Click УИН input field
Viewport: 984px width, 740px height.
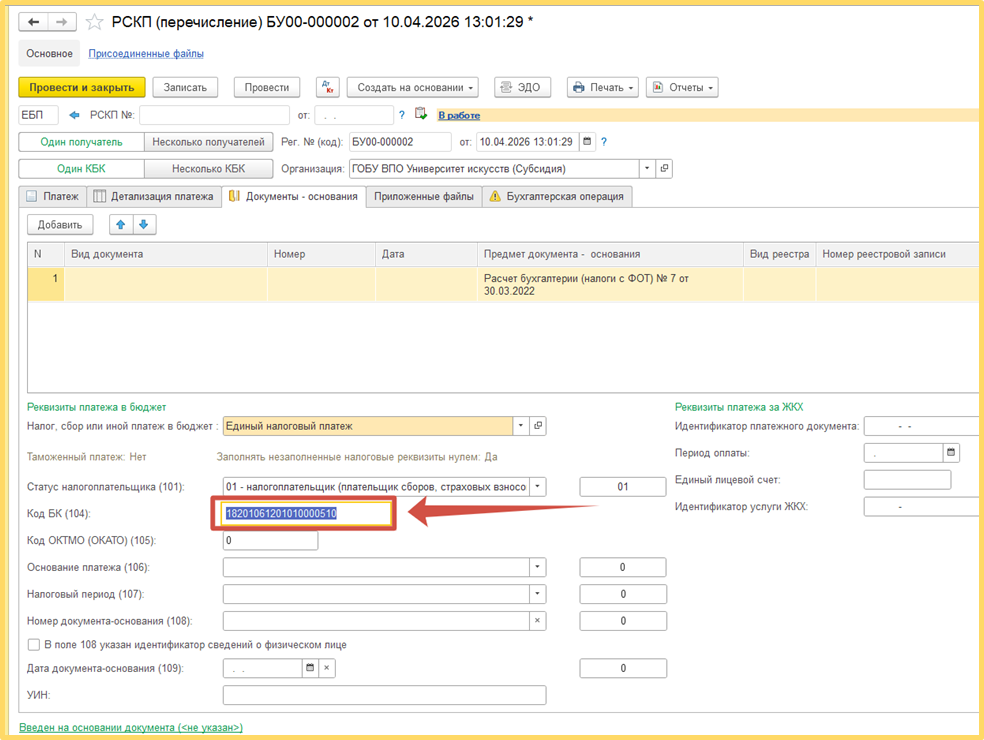click(x=384, y=695)
